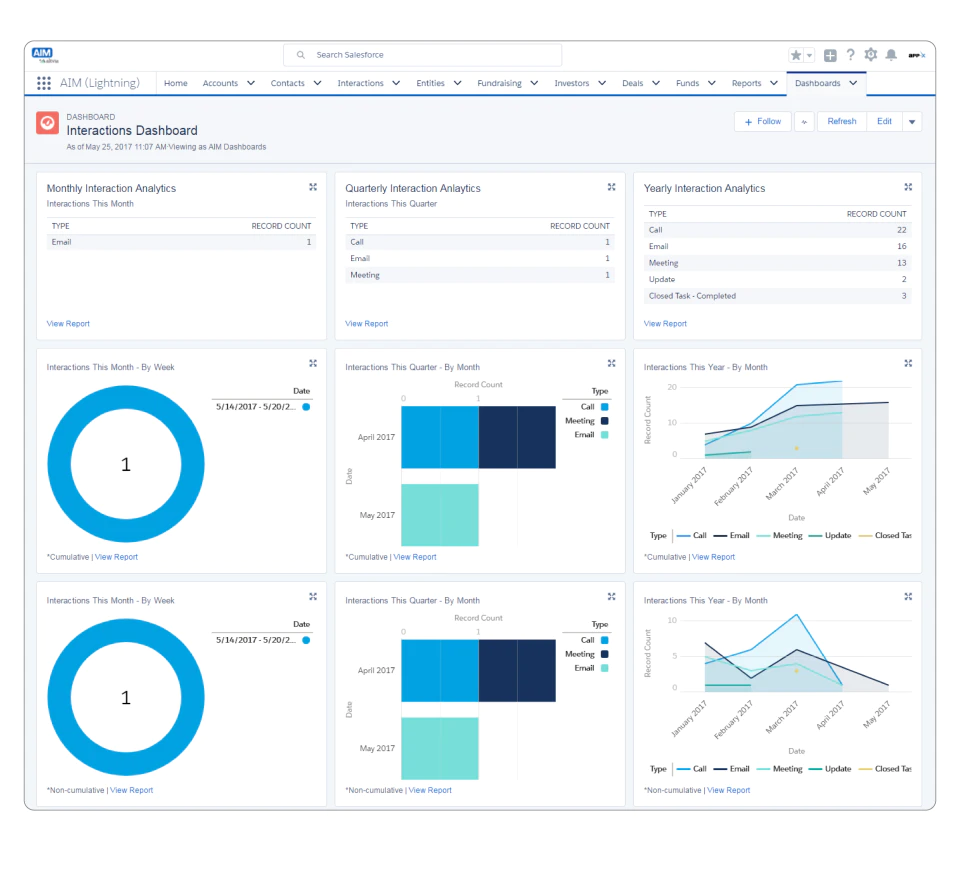The width and height of the screenshot is (960, 885).
Task: Open the App Launcher grid icon
Action: [x=43, y=83]
